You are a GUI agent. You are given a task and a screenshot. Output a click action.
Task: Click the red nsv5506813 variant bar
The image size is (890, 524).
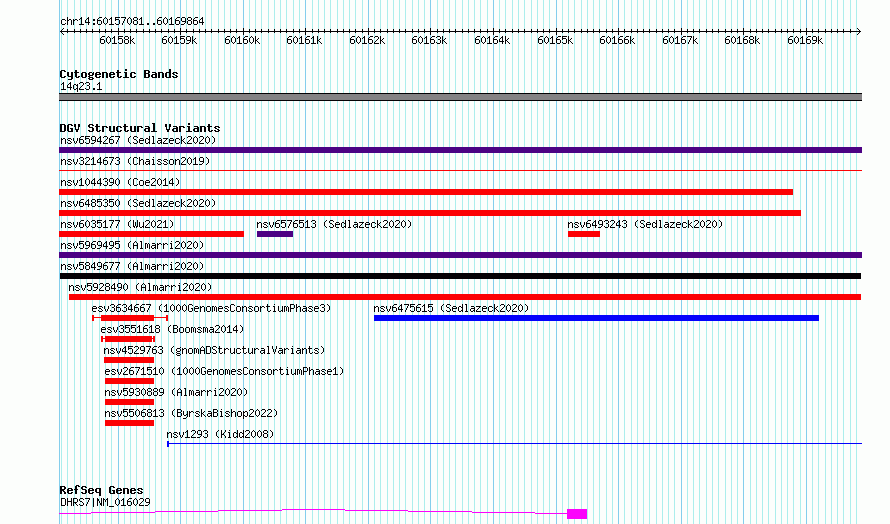129,423
